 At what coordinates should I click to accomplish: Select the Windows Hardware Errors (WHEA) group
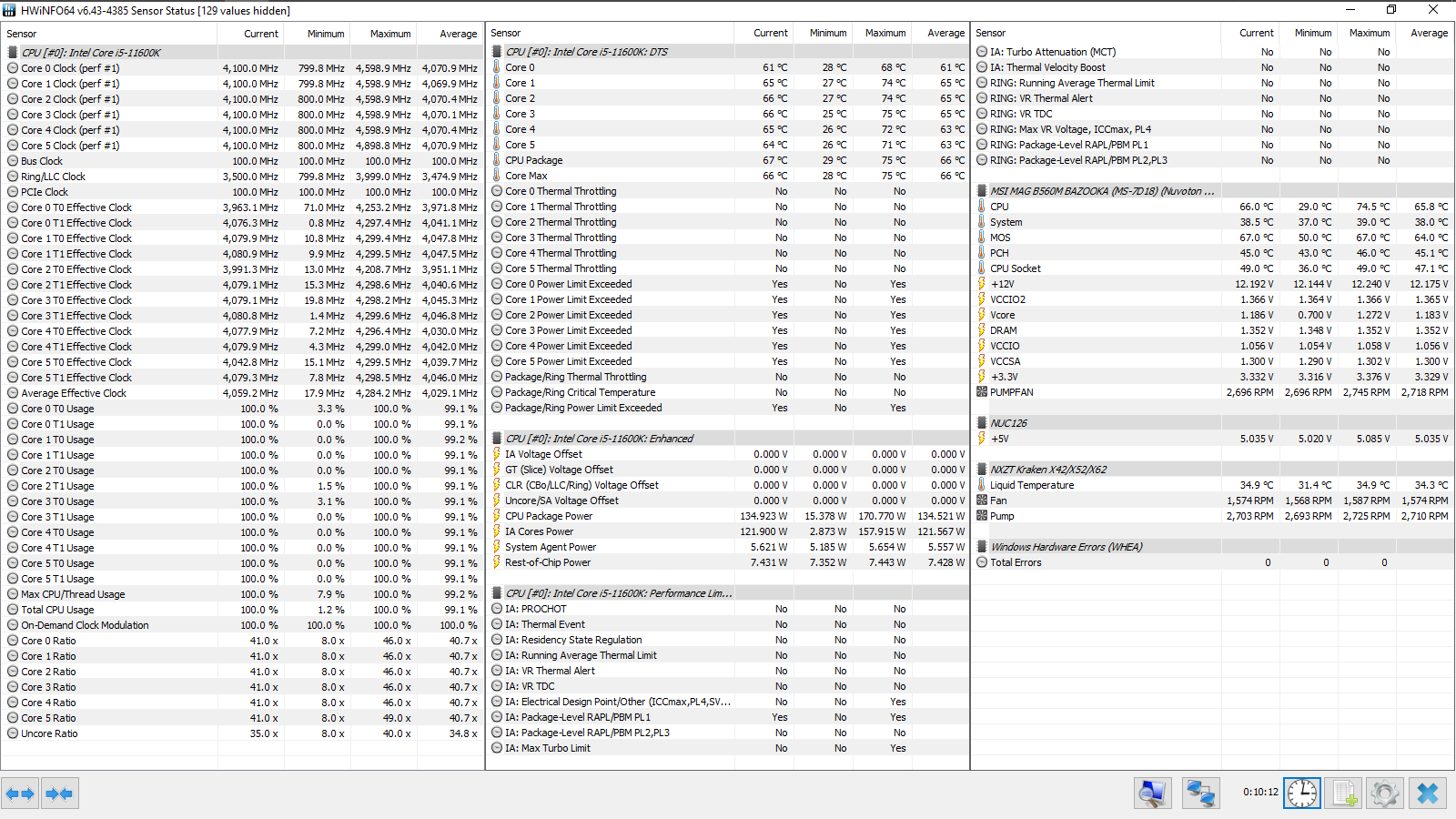pos(1066,547)
